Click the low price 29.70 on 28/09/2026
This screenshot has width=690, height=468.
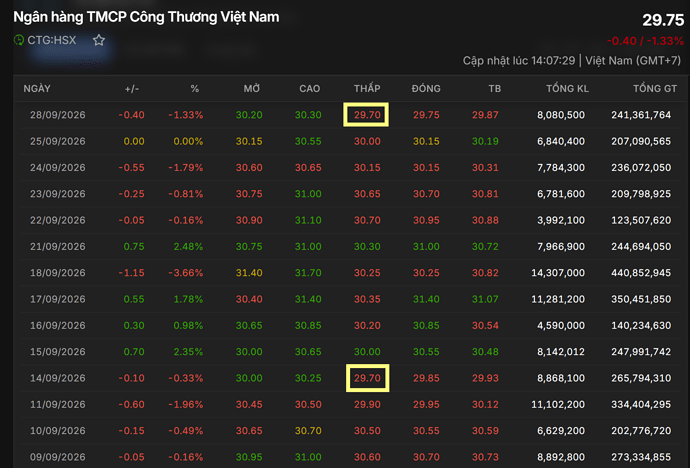pyautogui.click(x=367, y=115)
